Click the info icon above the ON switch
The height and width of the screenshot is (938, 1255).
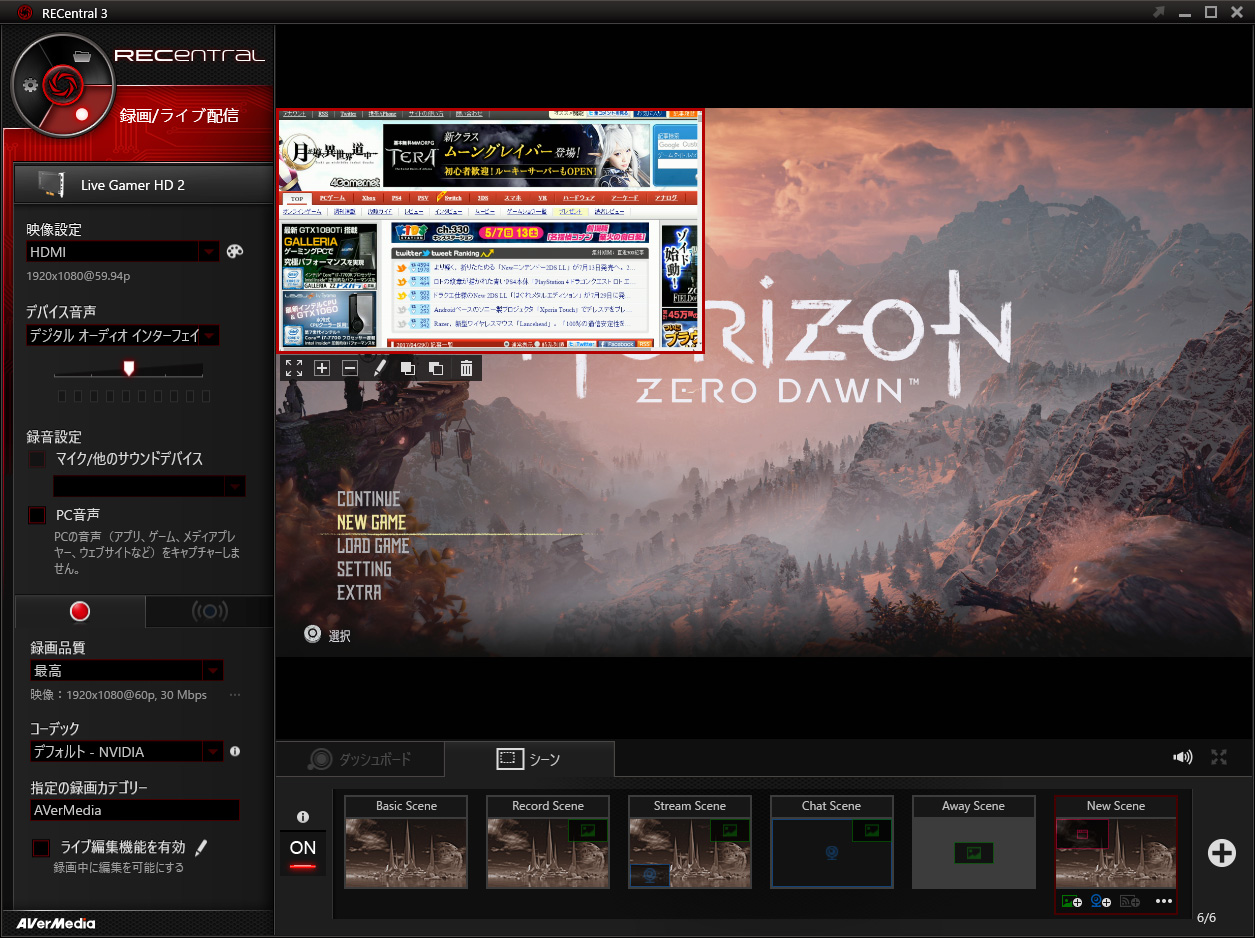pos(303,817)
